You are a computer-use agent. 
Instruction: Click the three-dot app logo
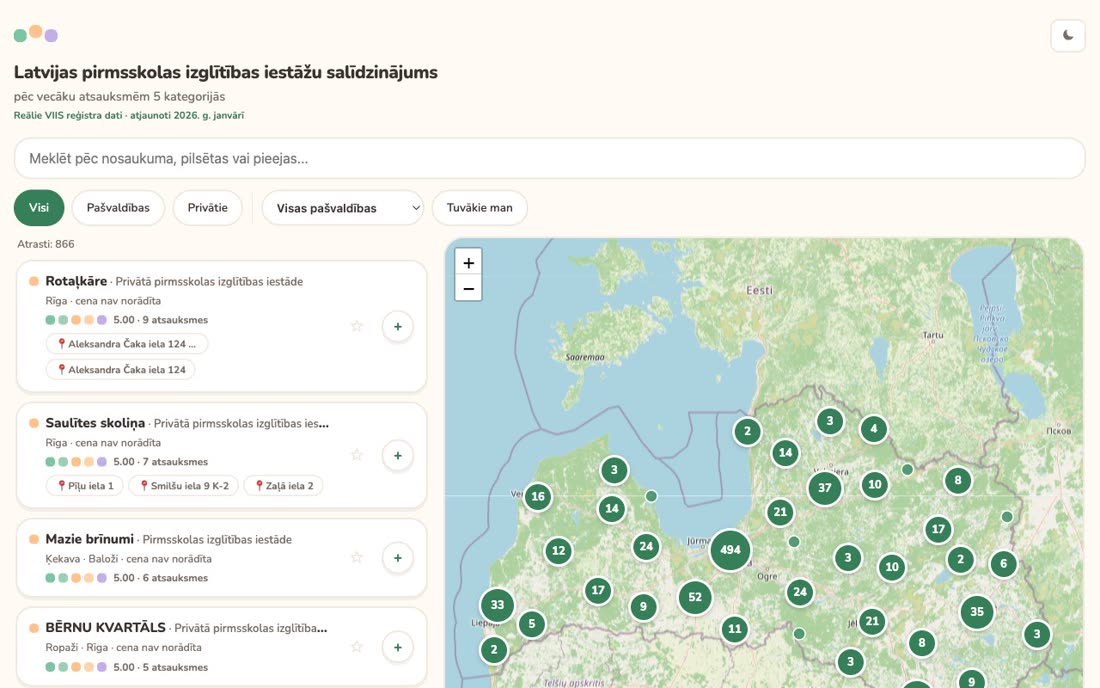(x=36, y=34)
